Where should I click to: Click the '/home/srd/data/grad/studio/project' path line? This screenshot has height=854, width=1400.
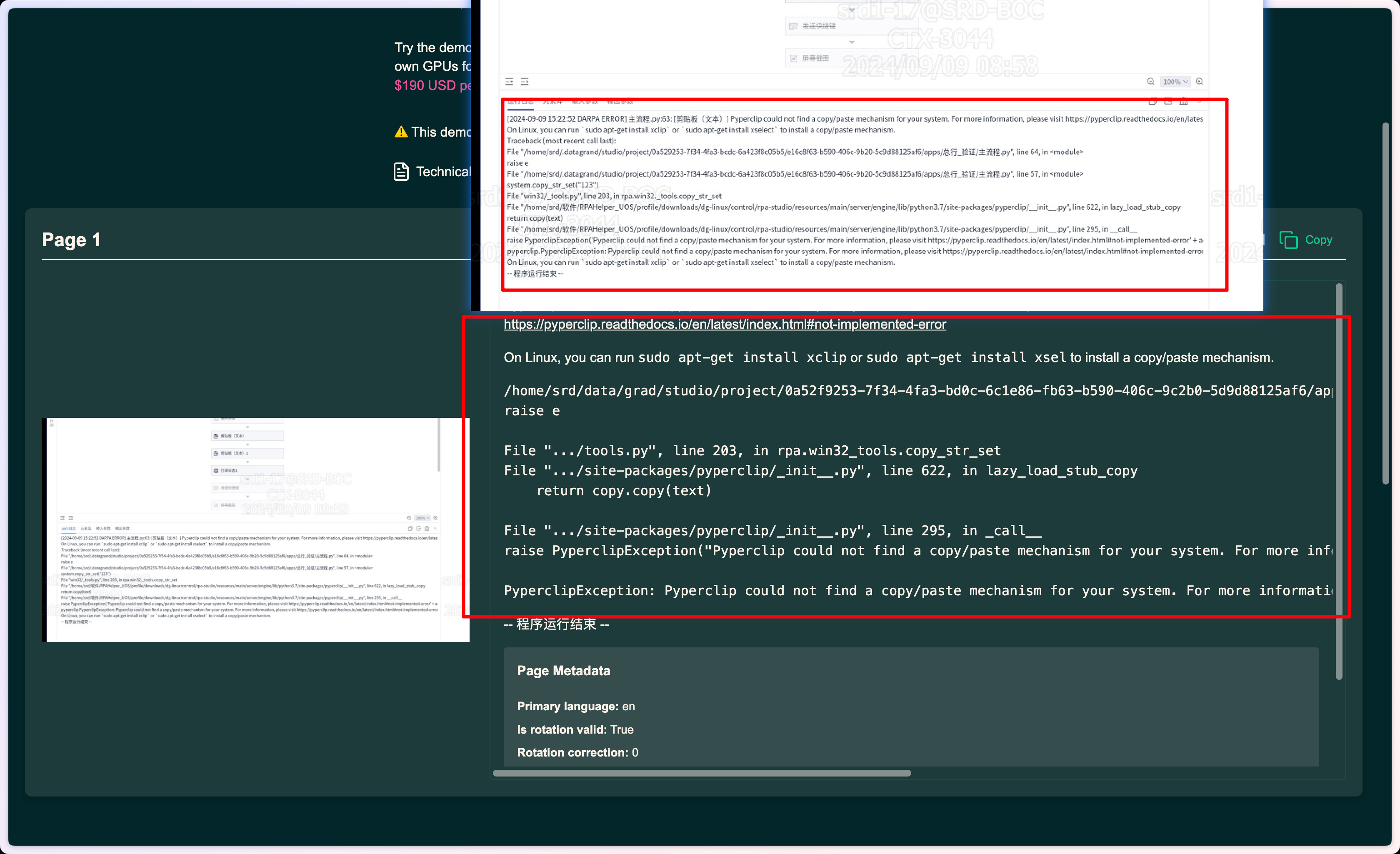tap(918, 390)
